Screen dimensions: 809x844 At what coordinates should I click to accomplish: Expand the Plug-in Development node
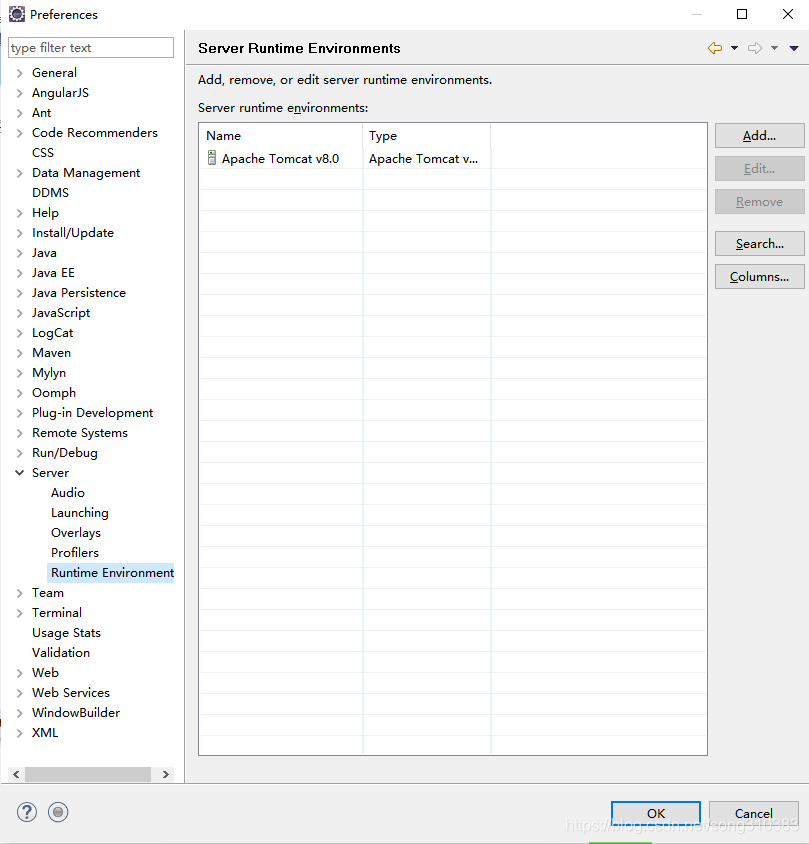click(19, 413)
